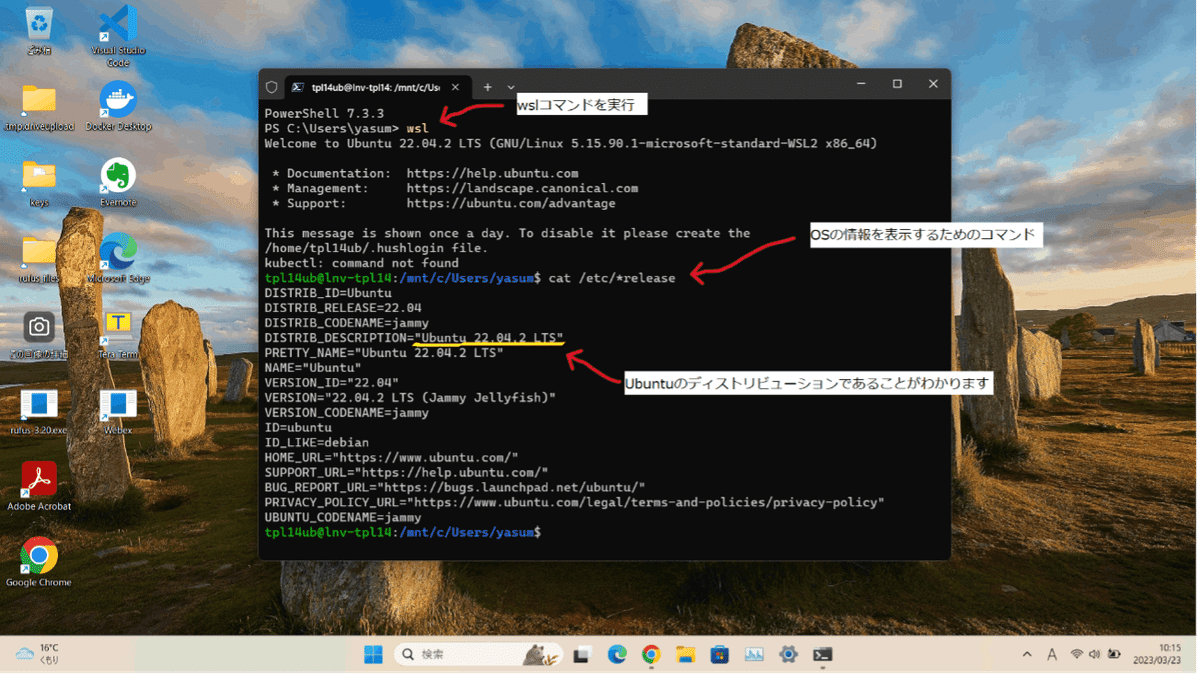
Task: Show hidden system tray icons
Action: (x=1026, y=654)
